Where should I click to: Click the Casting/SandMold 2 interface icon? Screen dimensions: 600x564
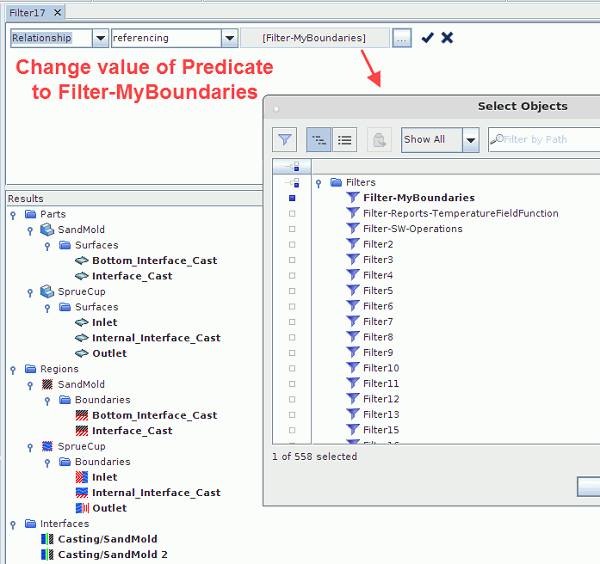[x=47, y=554]
